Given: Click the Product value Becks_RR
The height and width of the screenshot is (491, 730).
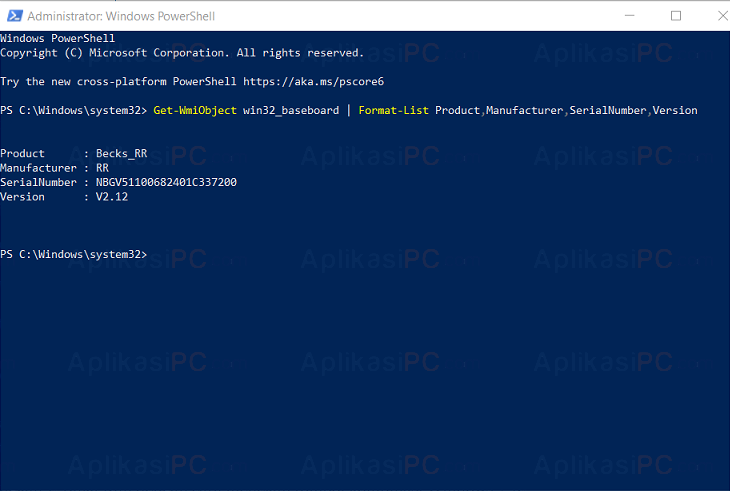Looking at the screenshot, I should (122, 154).
